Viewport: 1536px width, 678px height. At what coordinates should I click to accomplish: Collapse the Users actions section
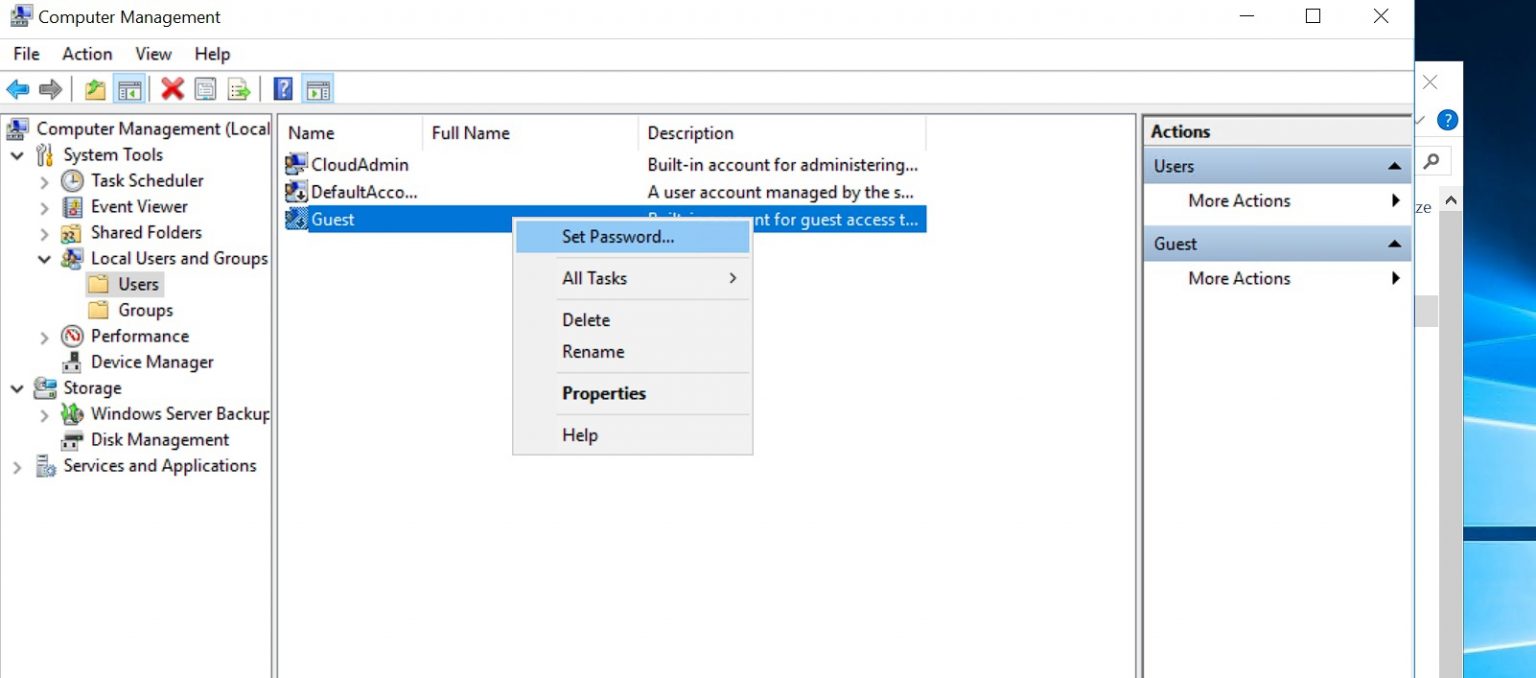(x=1396, y=165)
